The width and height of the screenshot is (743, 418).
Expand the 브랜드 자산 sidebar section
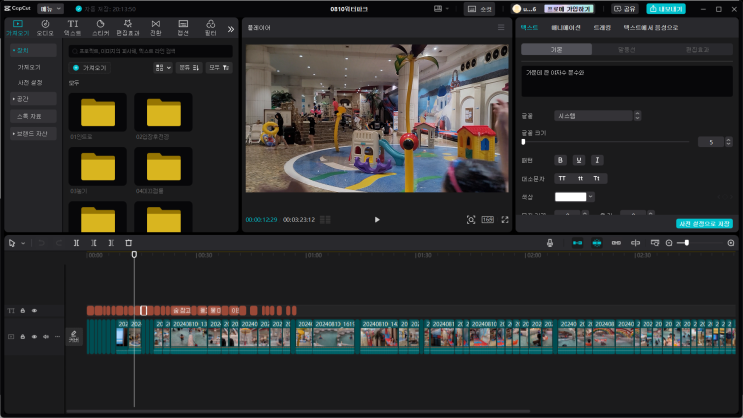(31, 133)
